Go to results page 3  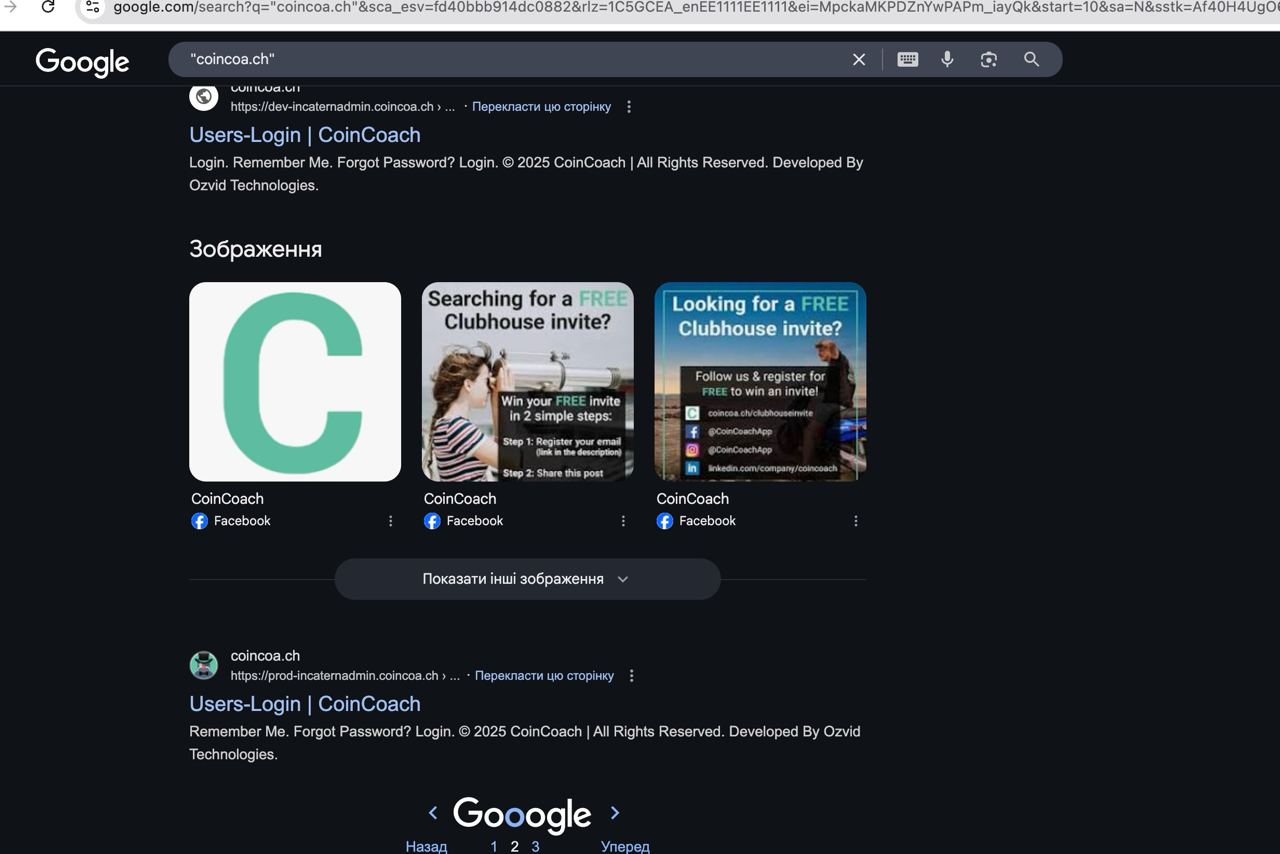(535, 846)
